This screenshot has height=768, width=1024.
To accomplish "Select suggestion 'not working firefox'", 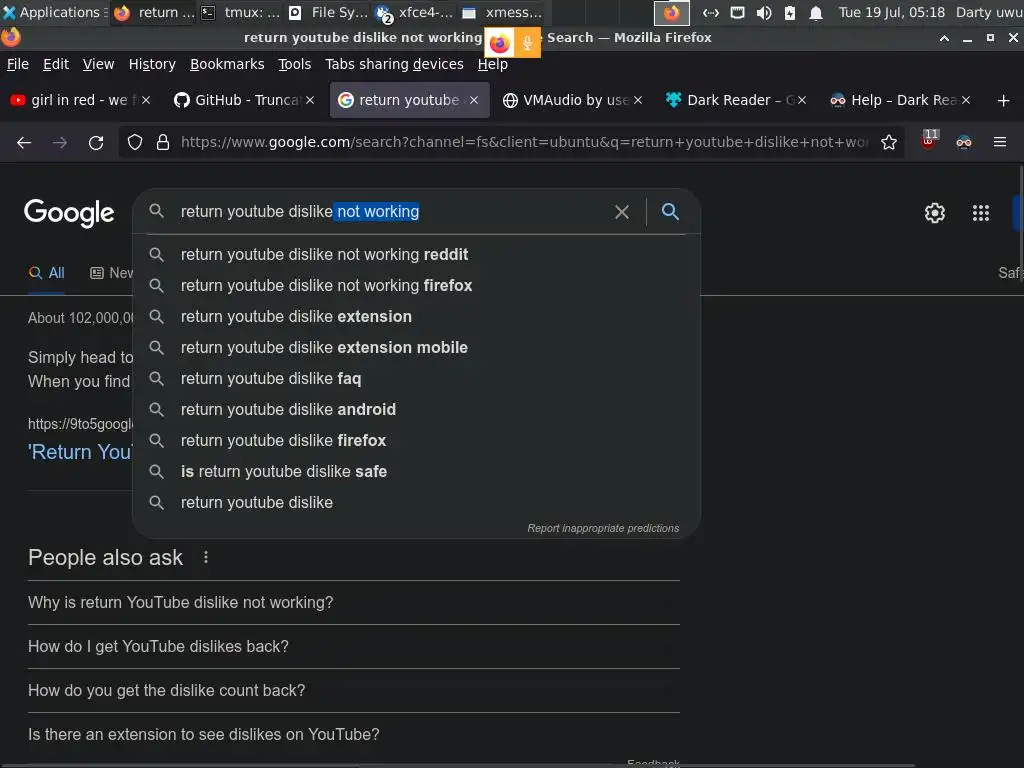I will [416, 285].
